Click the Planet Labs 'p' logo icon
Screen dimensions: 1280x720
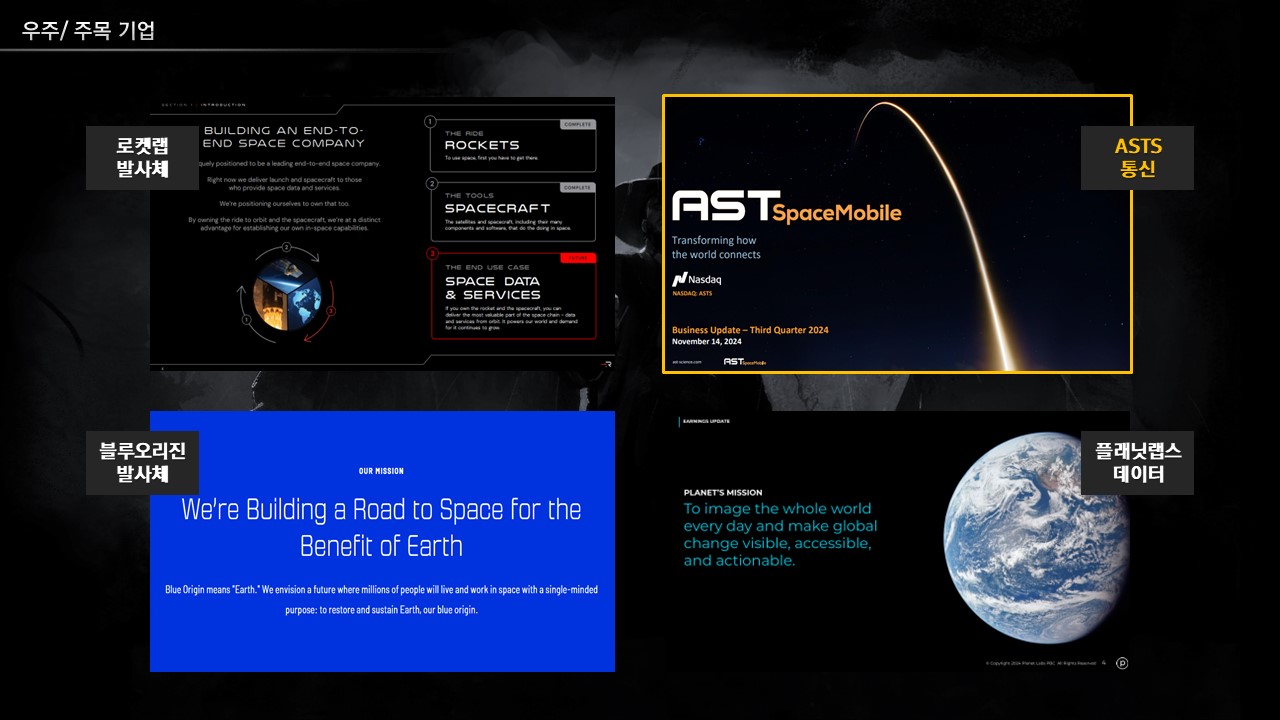click(x=1122, y=663)
